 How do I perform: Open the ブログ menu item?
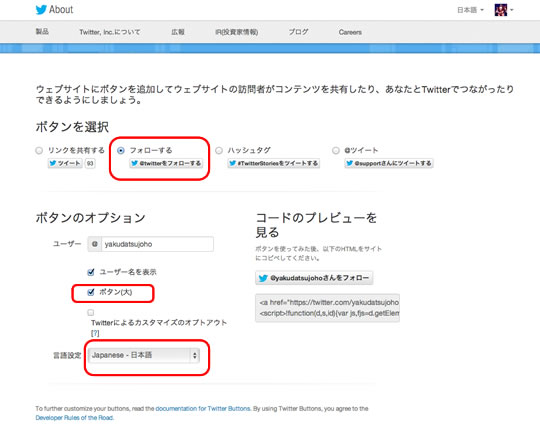298,32
